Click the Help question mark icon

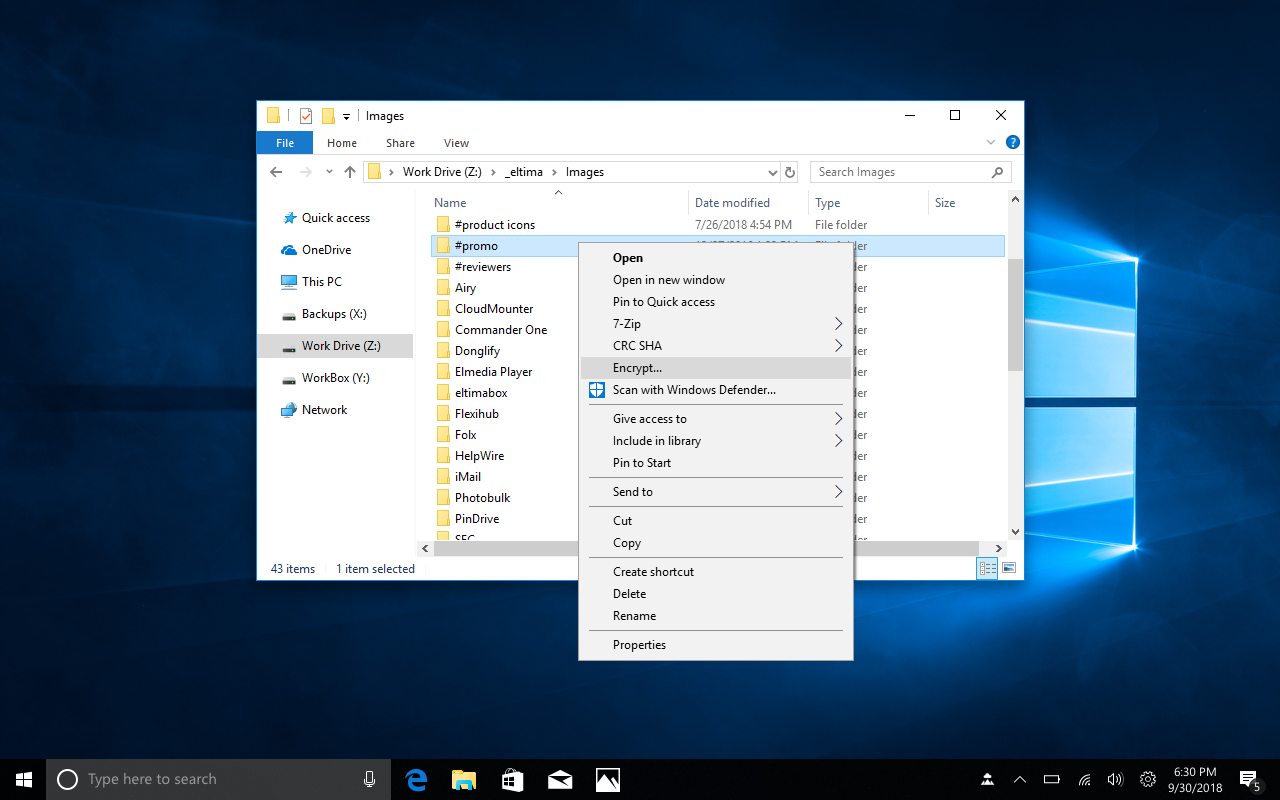click(x=1012, y=143)
